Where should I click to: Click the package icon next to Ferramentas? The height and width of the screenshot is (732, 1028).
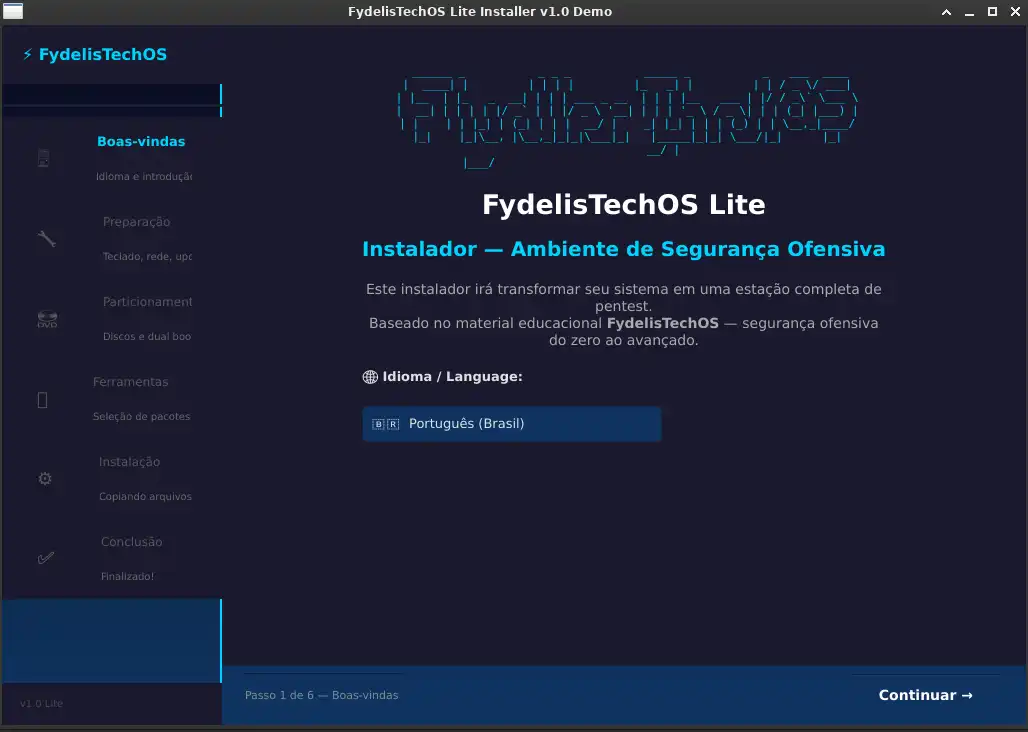(x=43, y=400)
